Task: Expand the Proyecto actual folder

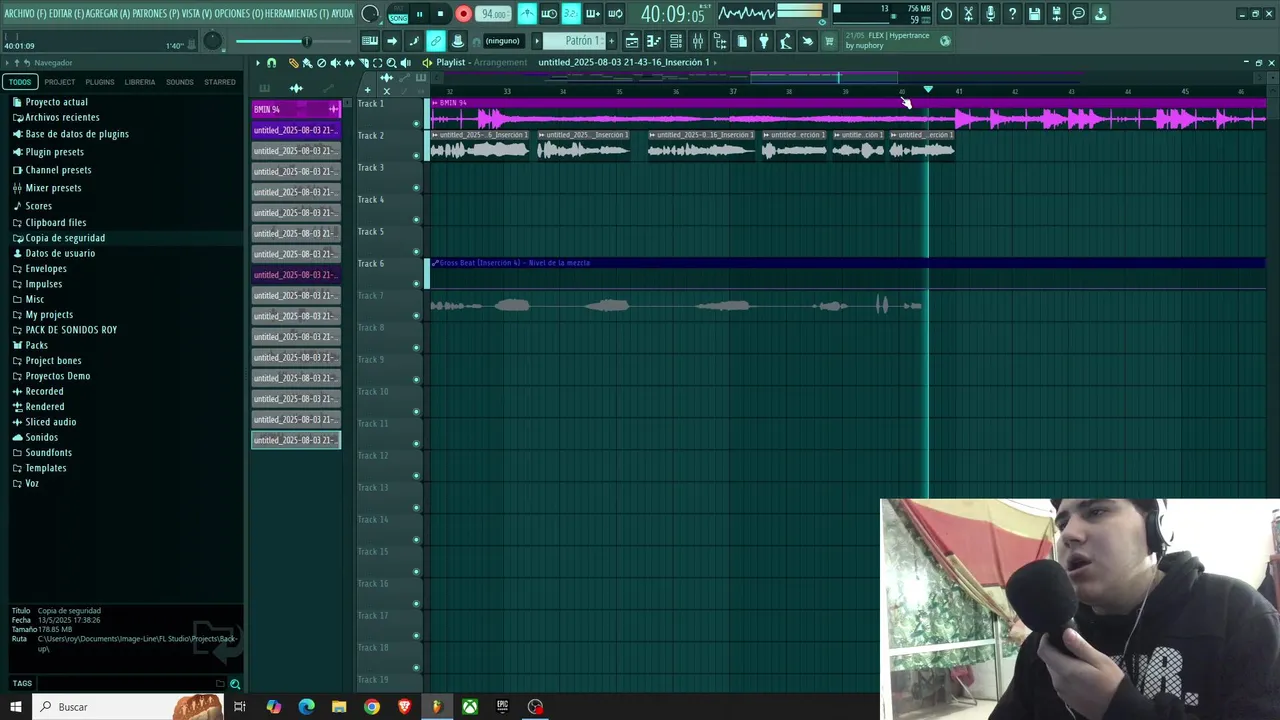Action: (x=56, y=102)
